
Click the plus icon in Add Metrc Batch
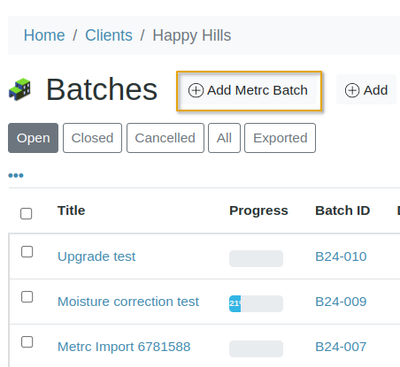coord(196,90)
